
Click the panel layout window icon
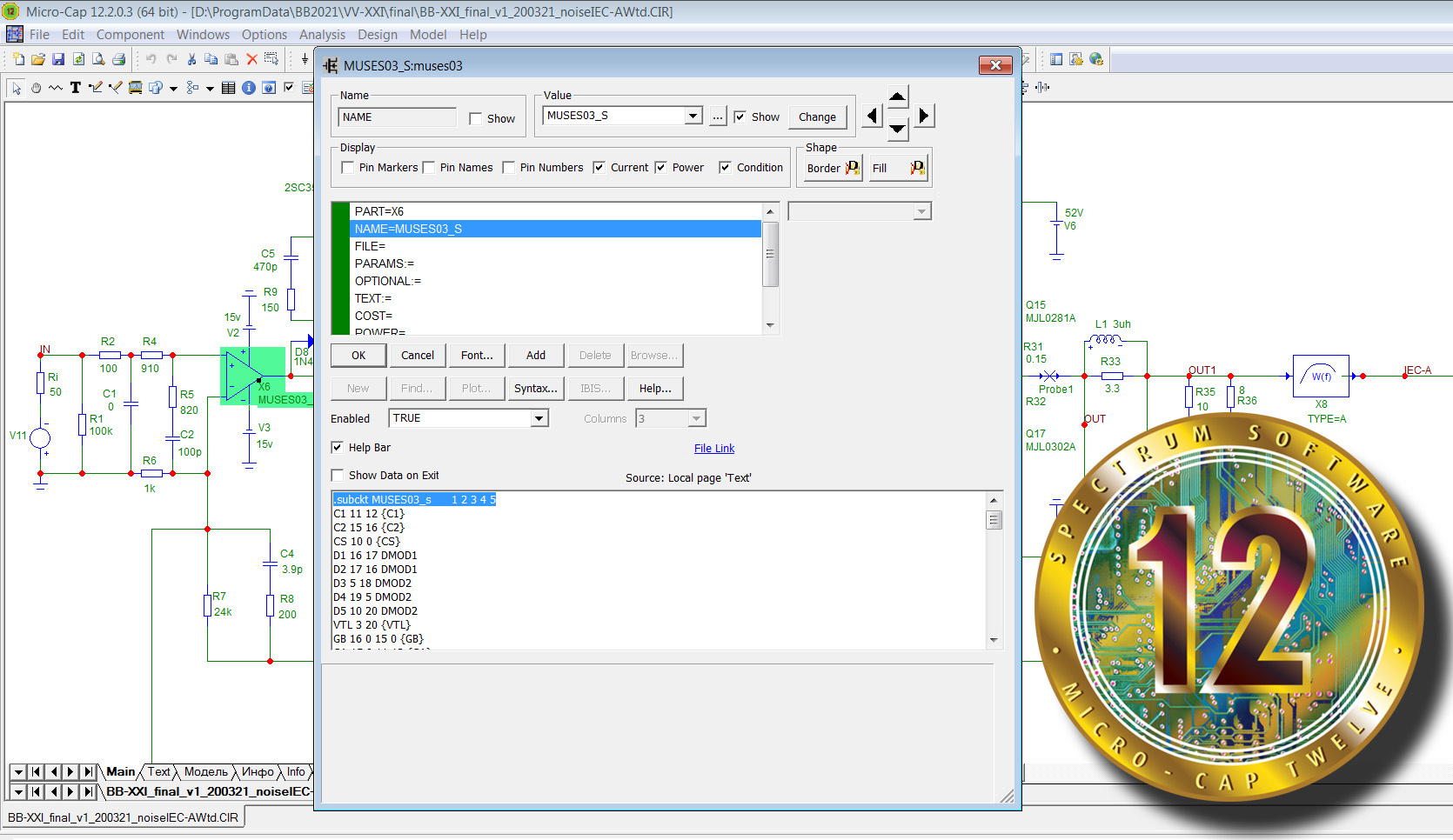tap(1056, 59)
